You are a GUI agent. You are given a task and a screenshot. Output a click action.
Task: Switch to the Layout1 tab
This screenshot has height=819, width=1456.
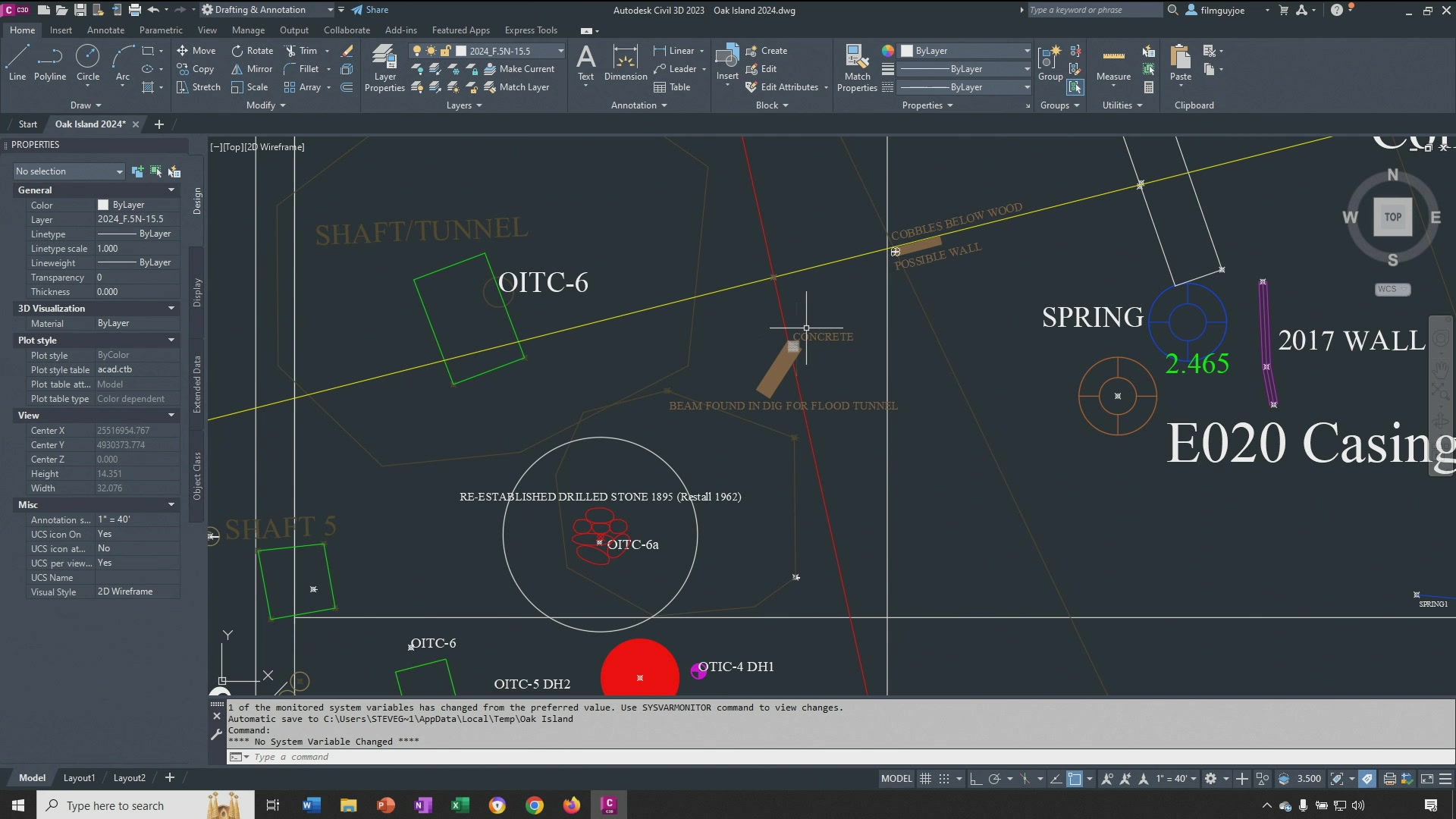click(79, 778)
